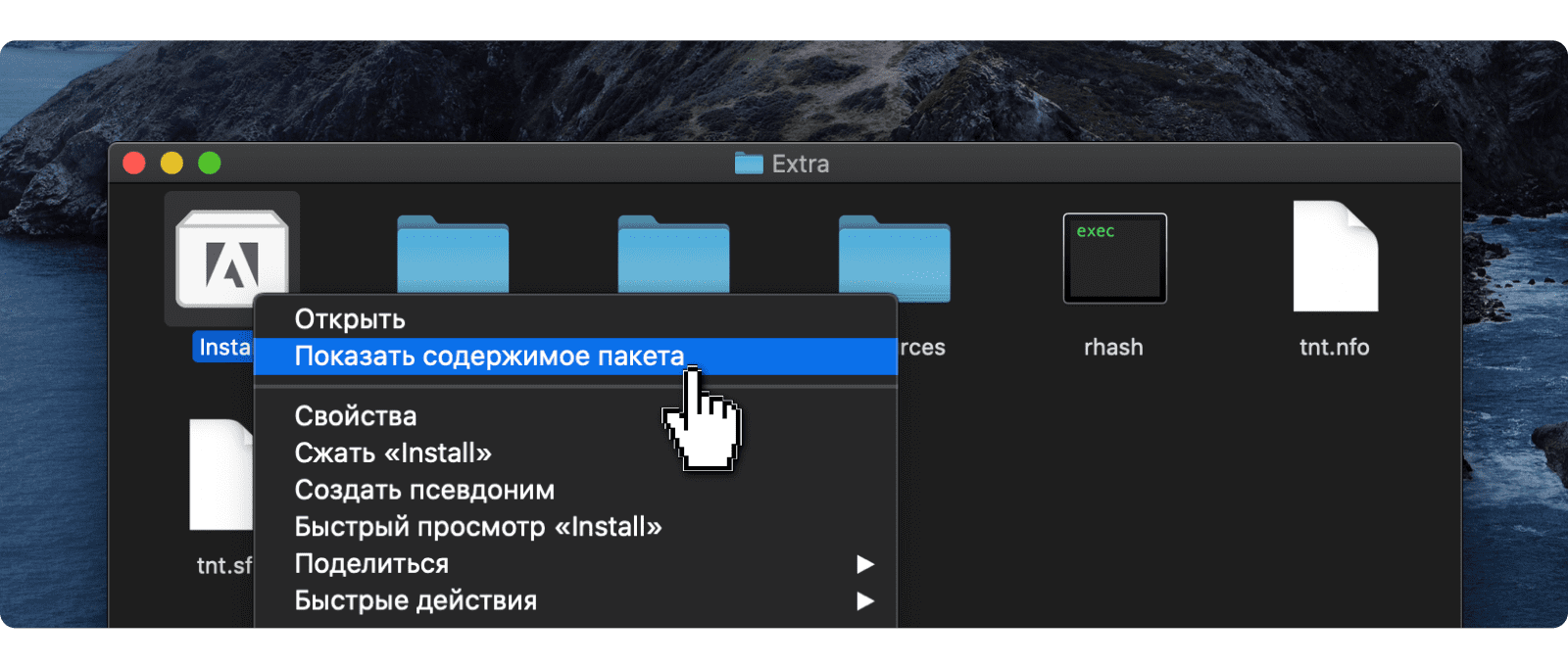Click the yellow minimize window button
1568x666 pixels.
171,164
